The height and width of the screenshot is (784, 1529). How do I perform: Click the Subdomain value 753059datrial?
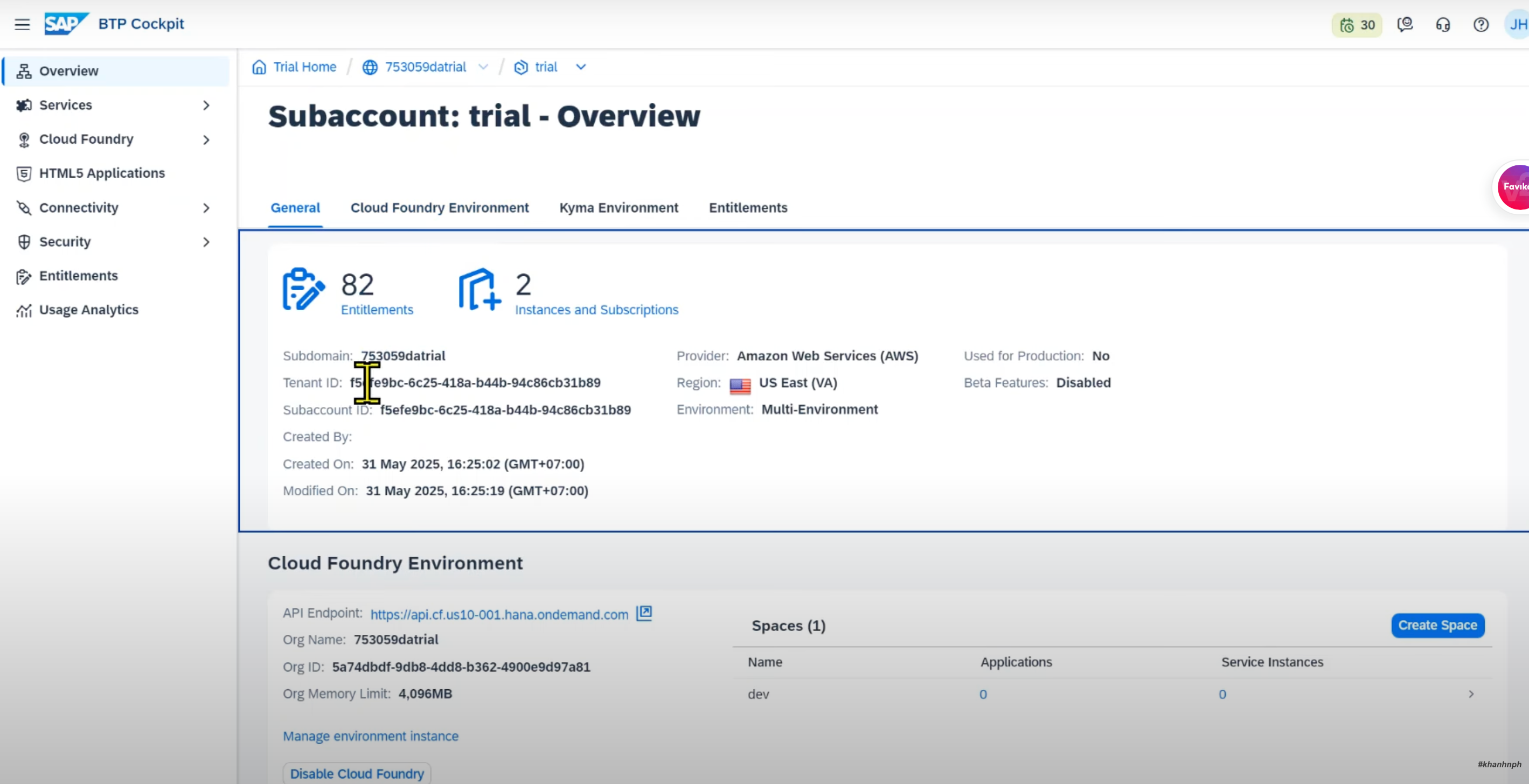(x=403, y=356)
